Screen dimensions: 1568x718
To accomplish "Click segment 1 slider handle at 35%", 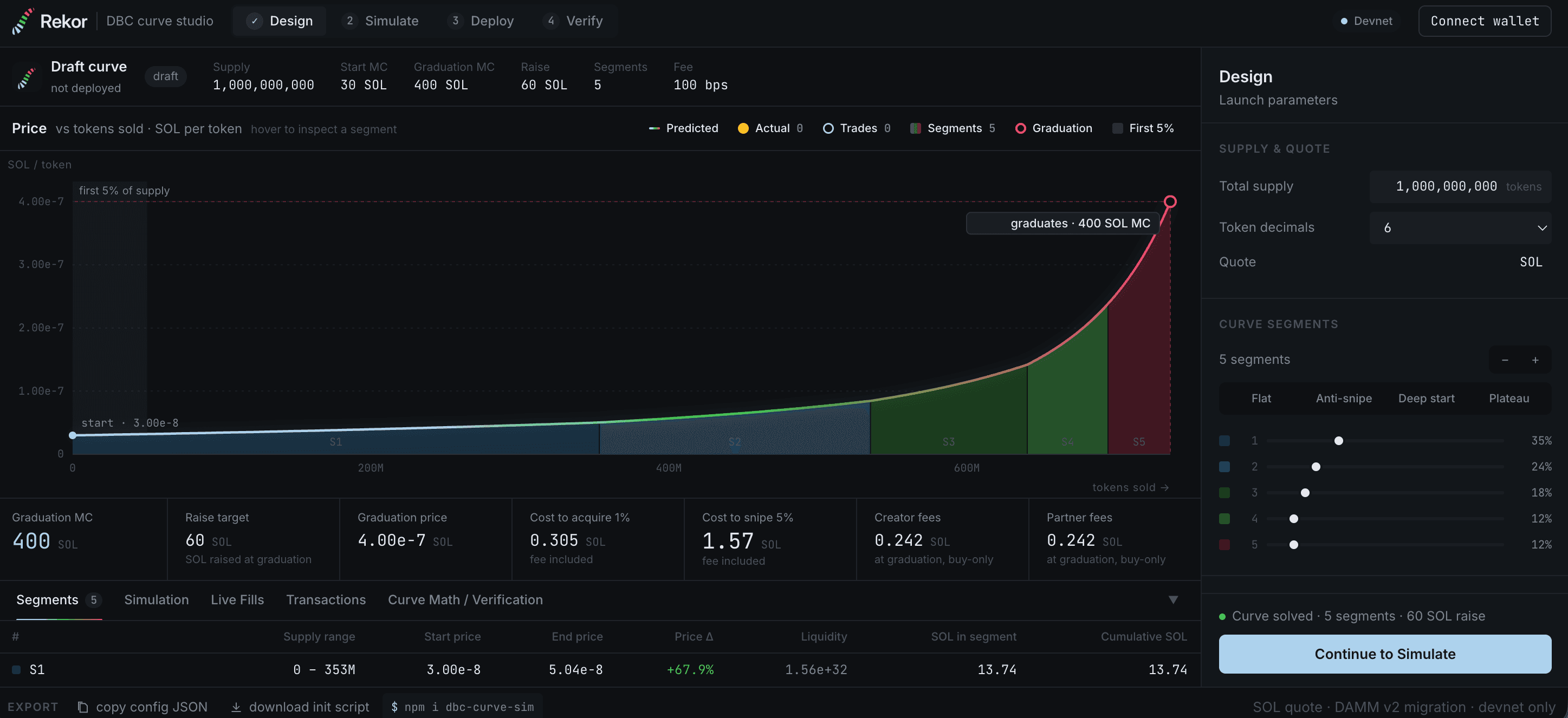I will pos(1338,441).
